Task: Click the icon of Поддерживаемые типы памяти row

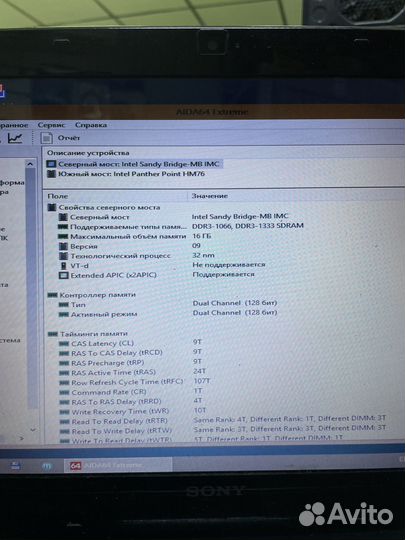Action: pos(63,227)
